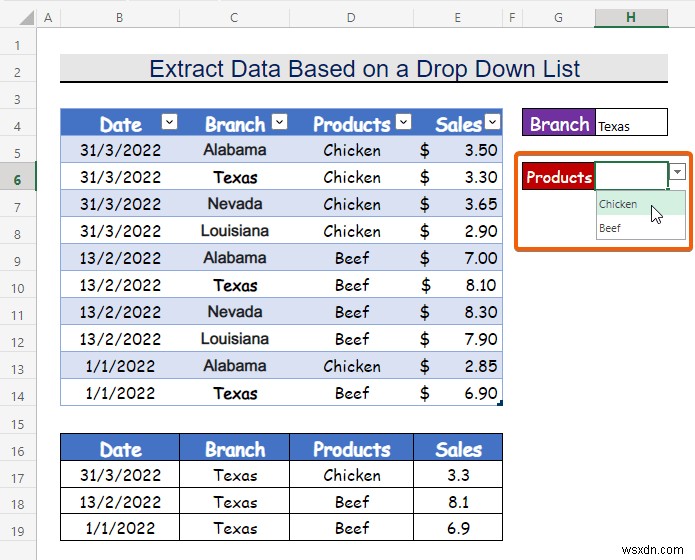Screen dimensions: 695x560
Task: Select Louisiana cell in row 8
Action: (234, 231)
